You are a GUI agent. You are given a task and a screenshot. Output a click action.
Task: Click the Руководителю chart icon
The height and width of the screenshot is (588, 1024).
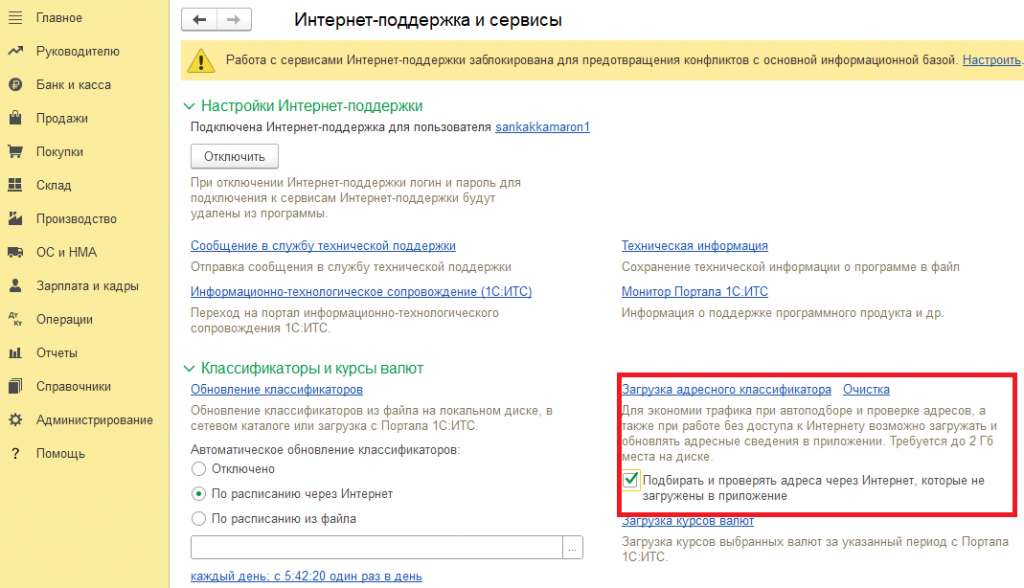15,51
